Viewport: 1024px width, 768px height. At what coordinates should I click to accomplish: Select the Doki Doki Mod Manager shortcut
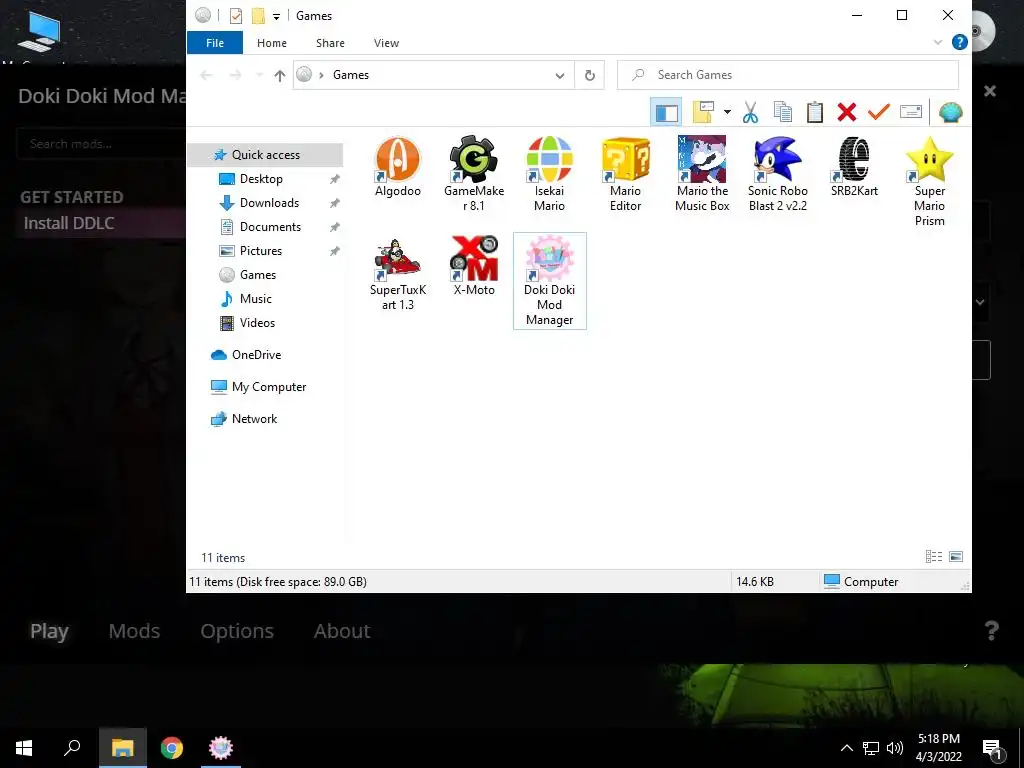(x=549, y=281)
